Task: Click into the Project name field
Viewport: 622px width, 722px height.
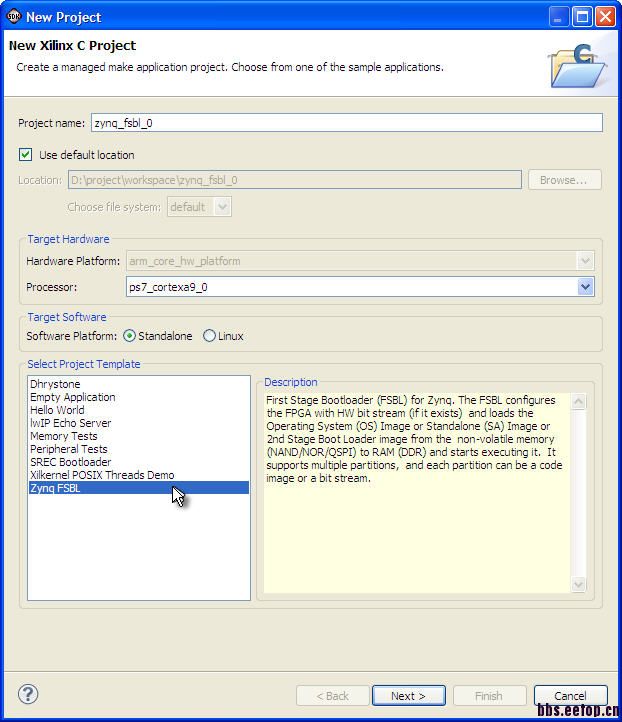Action: [x=347, y=123]
